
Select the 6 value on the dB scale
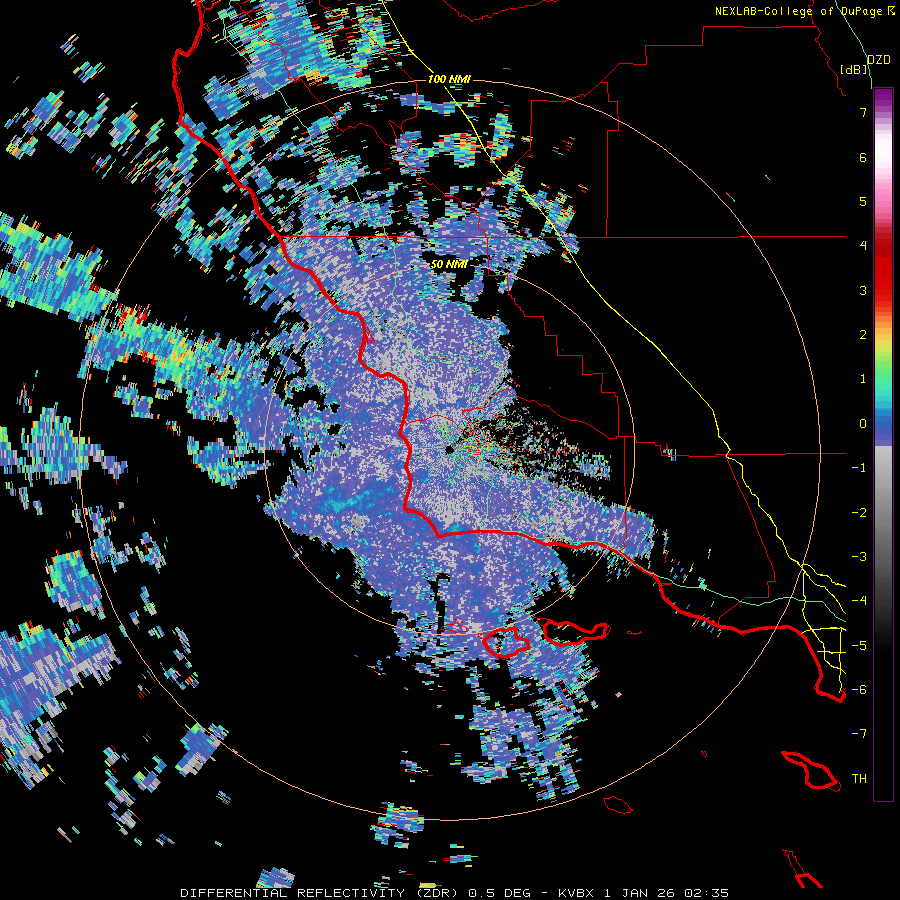(863, 157)
